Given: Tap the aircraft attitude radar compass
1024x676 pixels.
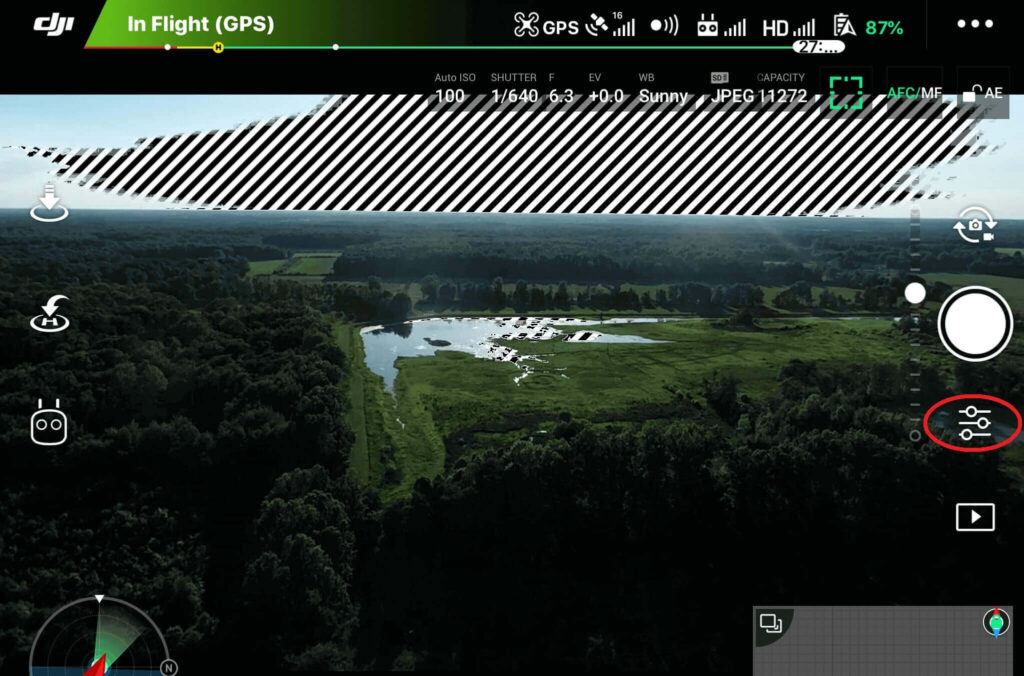Looking at the screenshot, I should pyautogui.click(x=100, y=636).
